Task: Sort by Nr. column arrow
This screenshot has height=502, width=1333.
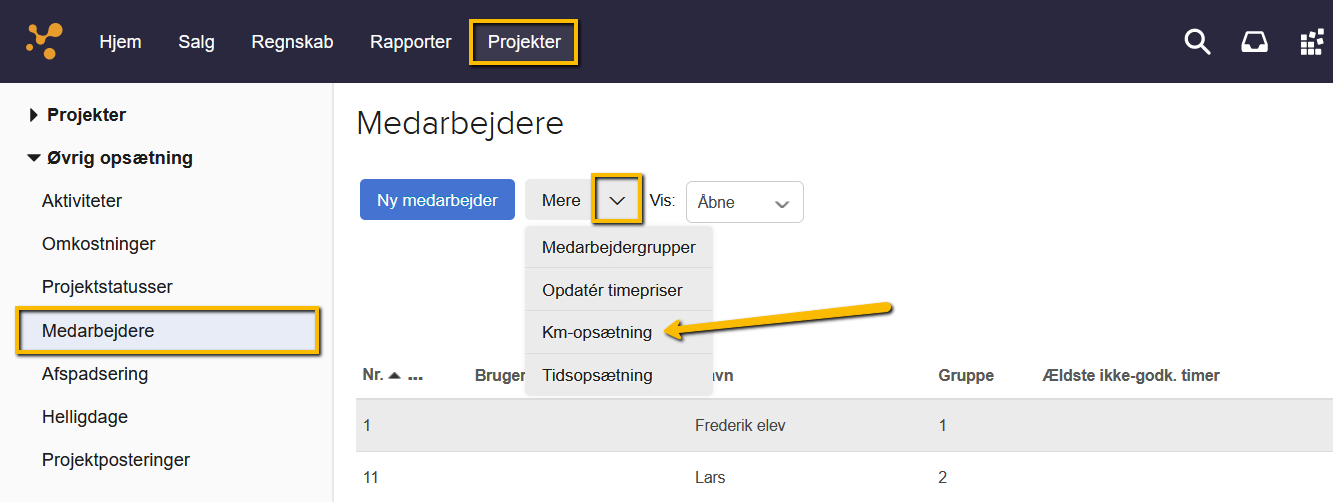Action: tap(394, 376)
